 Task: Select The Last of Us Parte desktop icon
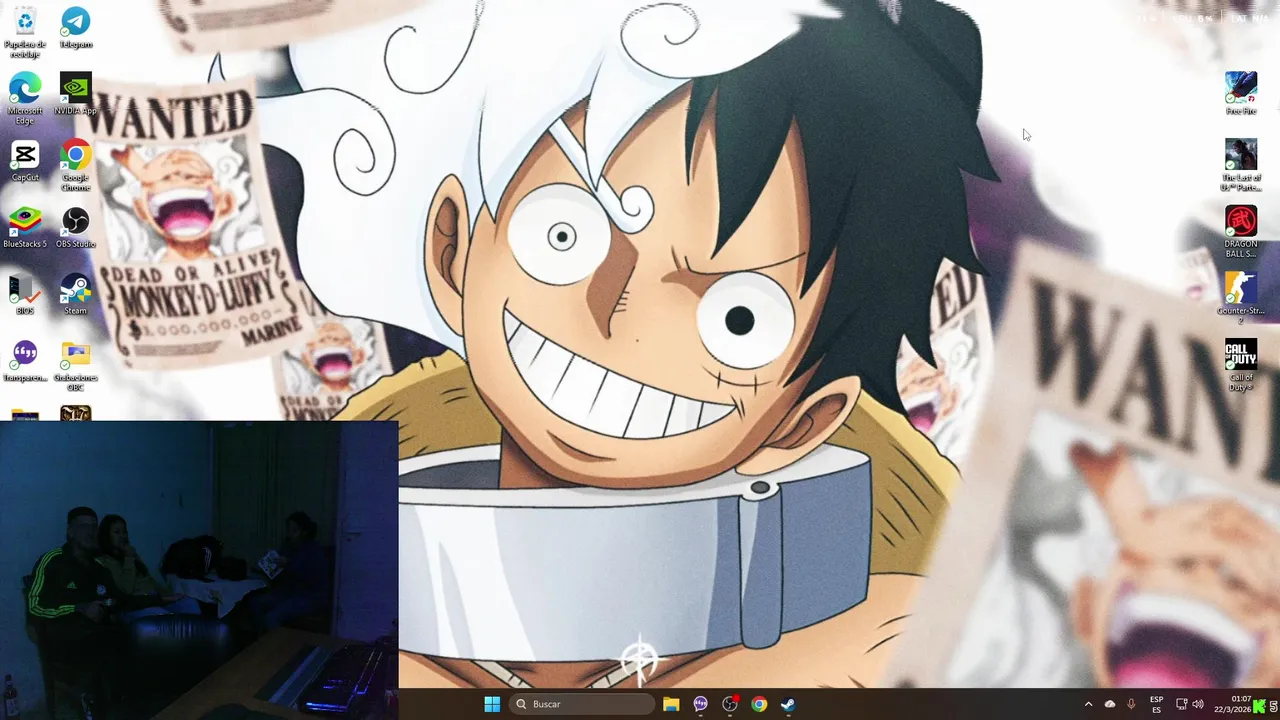click(1241, 165)
